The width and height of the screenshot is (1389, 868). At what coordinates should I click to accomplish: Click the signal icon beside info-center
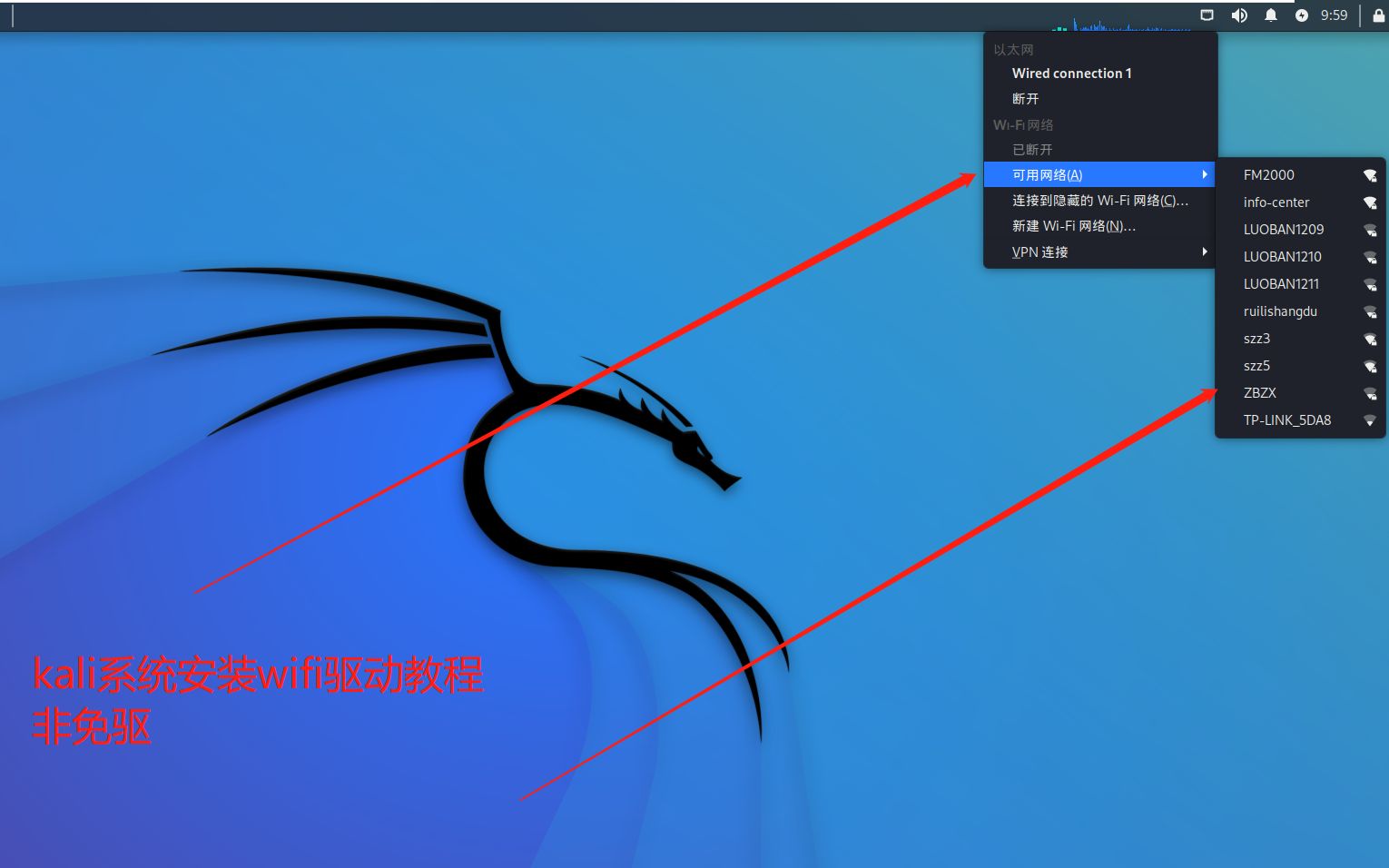pos(1370,203)
